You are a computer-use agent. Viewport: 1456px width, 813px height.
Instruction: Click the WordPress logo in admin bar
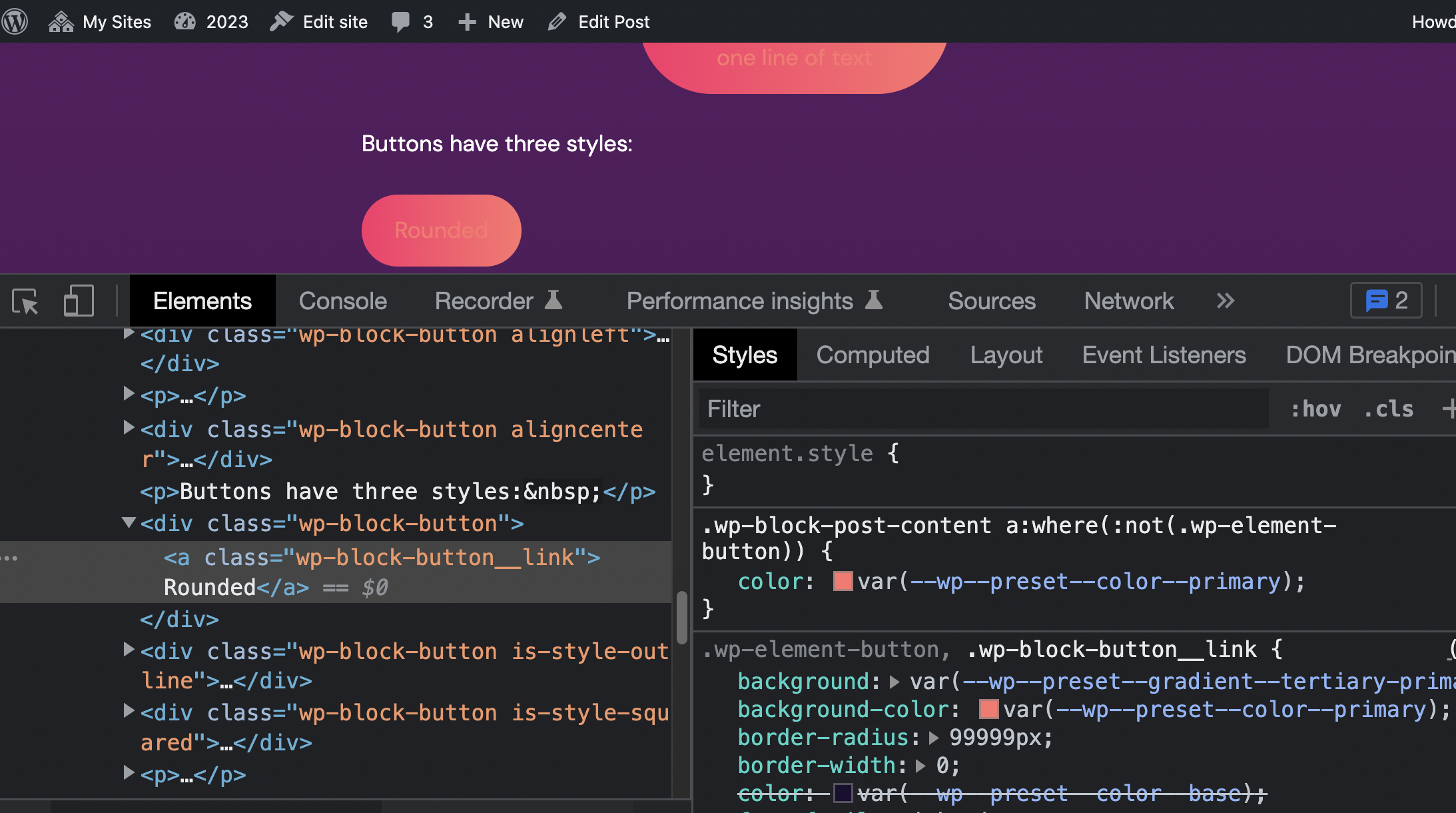14,21
